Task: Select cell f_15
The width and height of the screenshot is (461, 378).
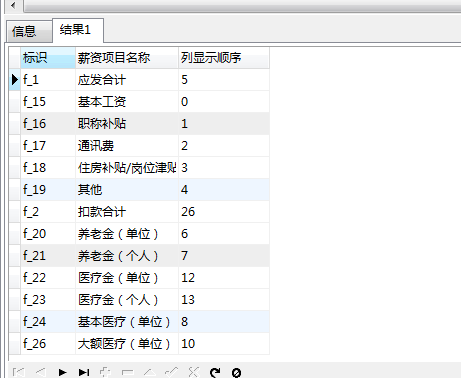Action: pos(48,102)
